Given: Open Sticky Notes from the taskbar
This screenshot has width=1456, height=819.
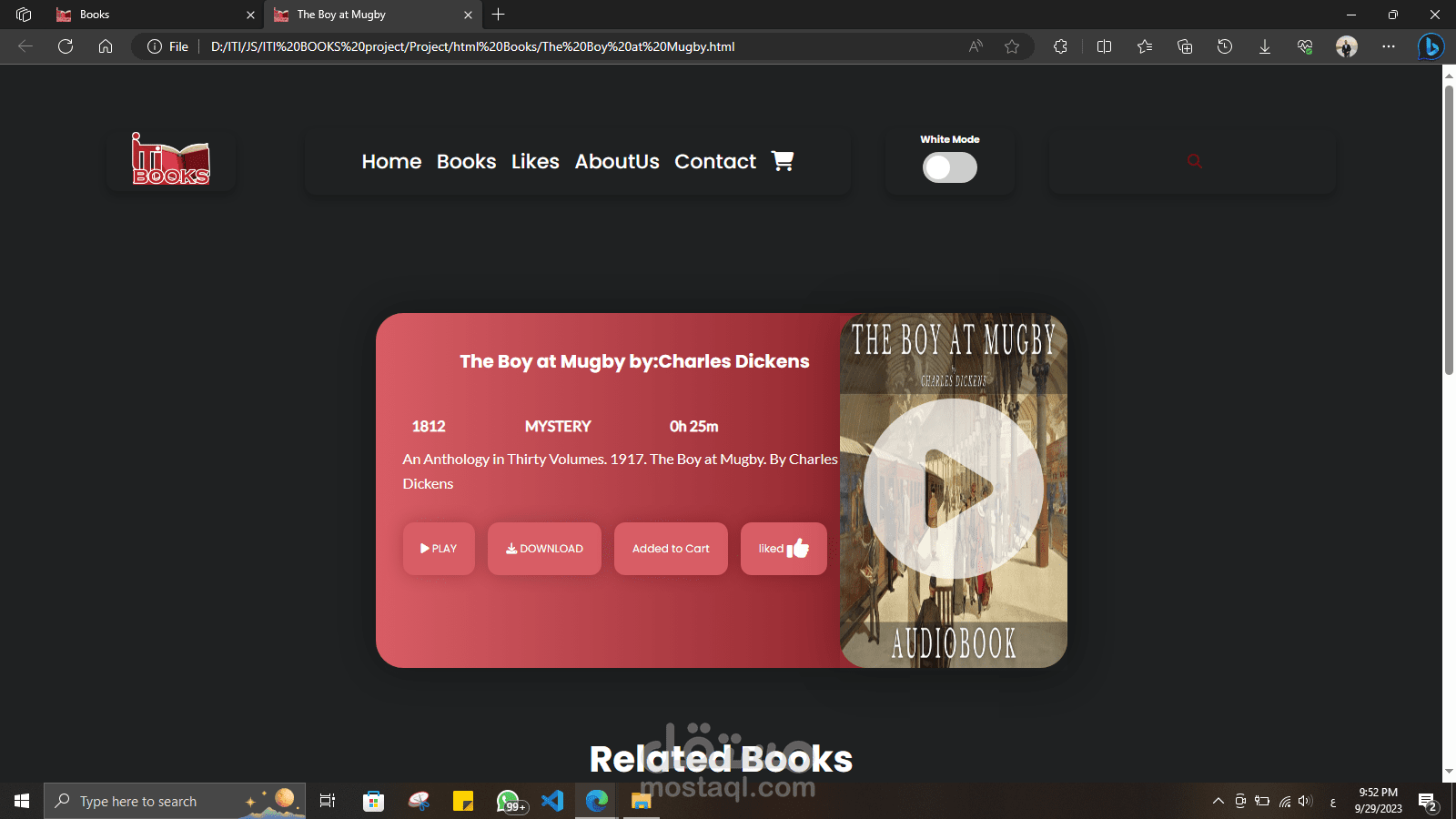Looking at the screenshot, I should 463,801.
